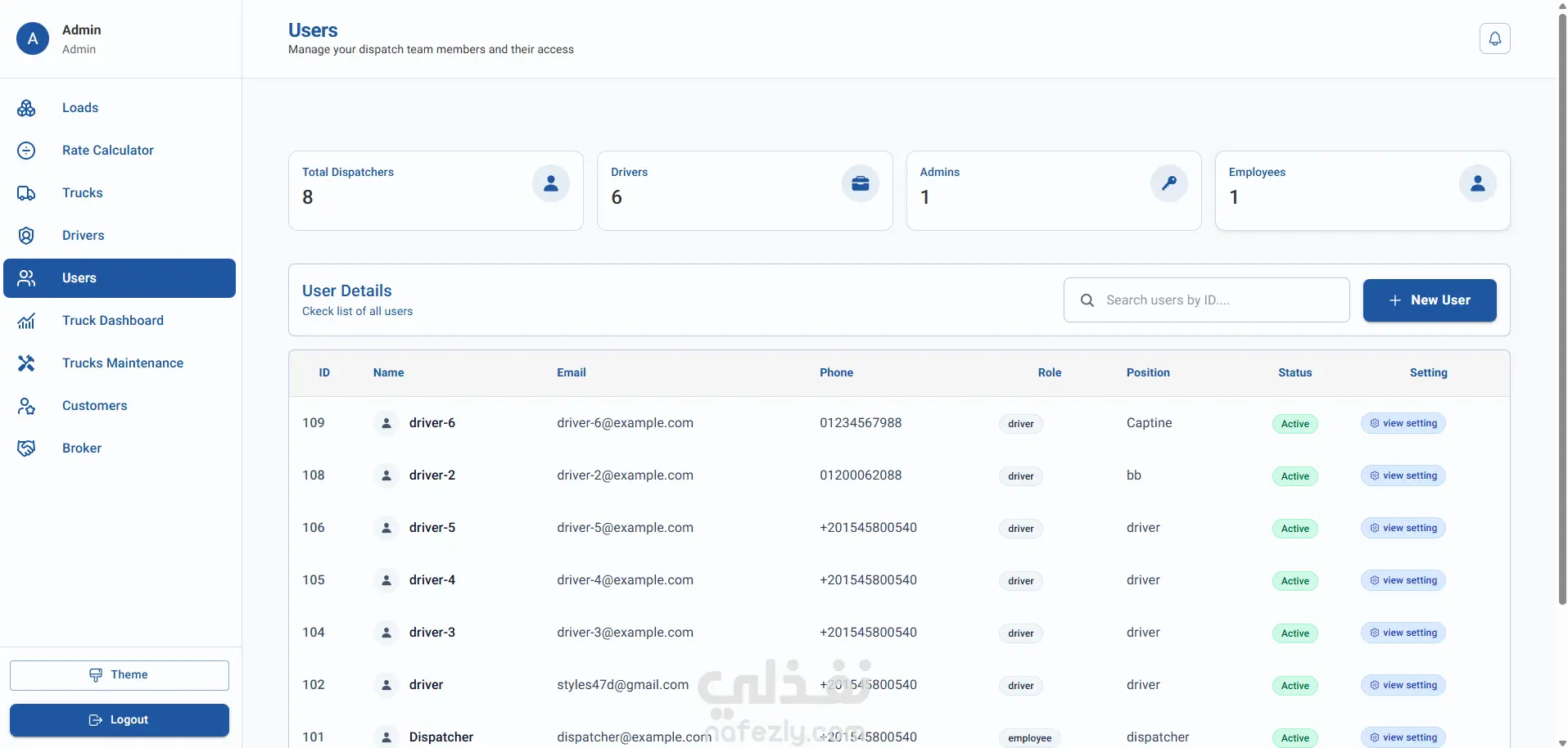Click the search magnifier icon
The image size is (1568, 748).
point(1087,300)
